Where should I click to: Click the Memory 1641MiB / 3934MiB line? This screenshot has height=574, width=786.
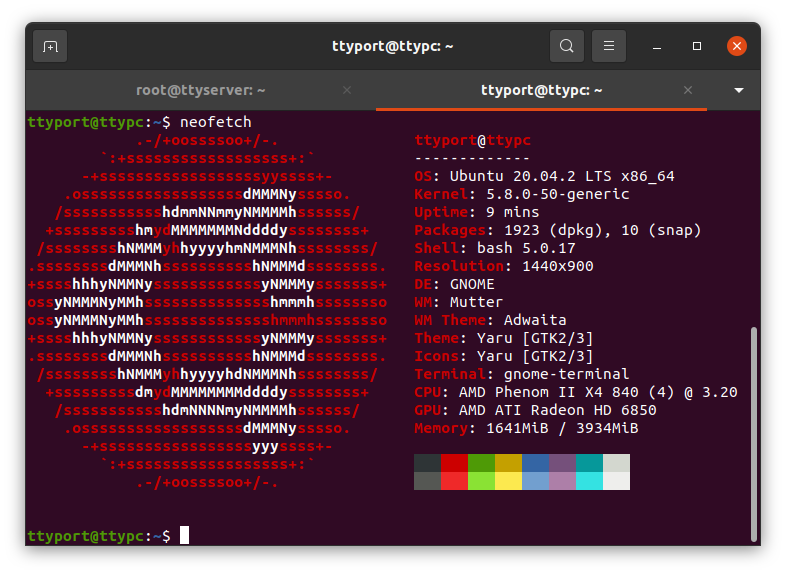pos(526,429)
